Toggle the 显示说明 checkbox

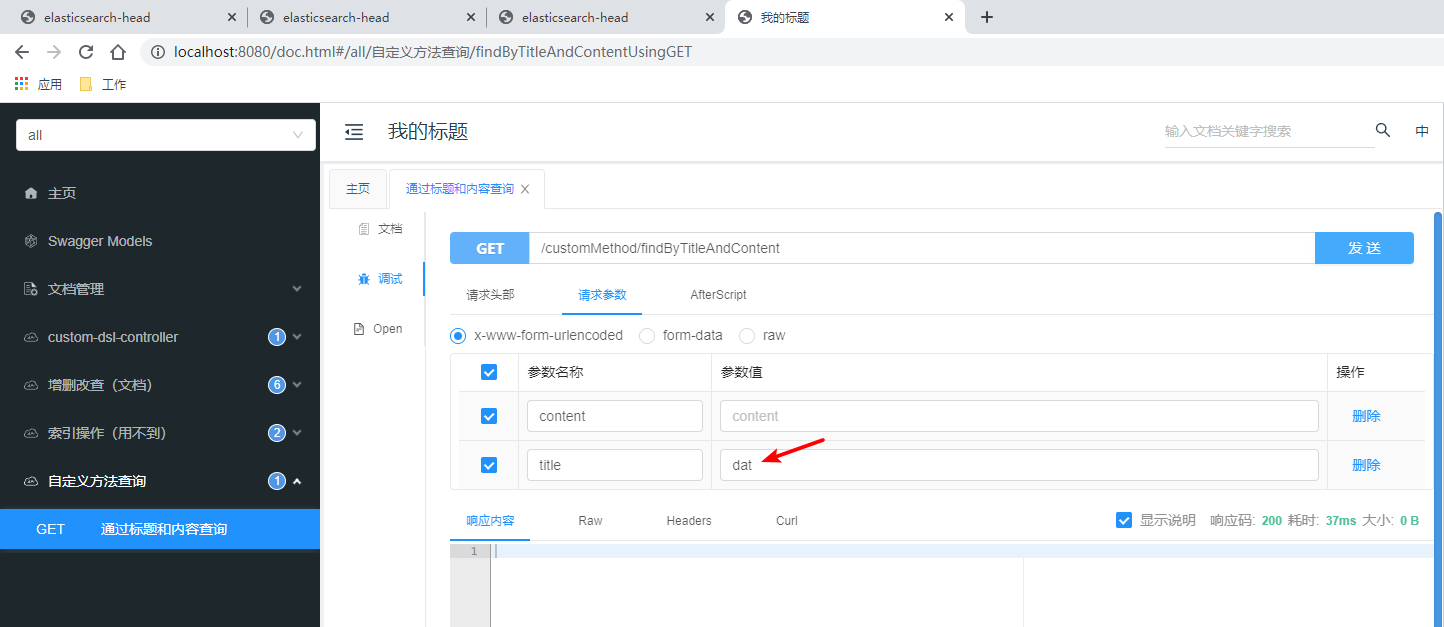(x=1124, y=520)
